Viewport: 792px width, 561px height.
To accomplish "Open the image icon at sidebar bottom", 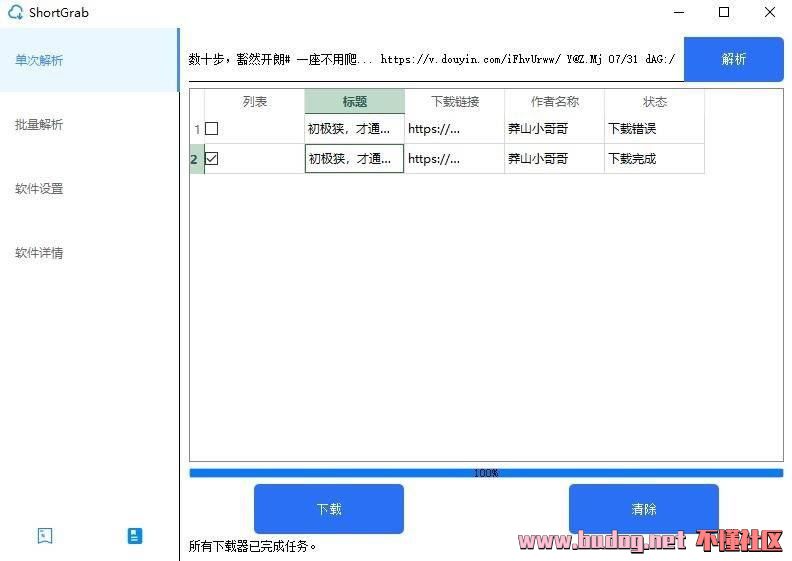I will 45,535.
